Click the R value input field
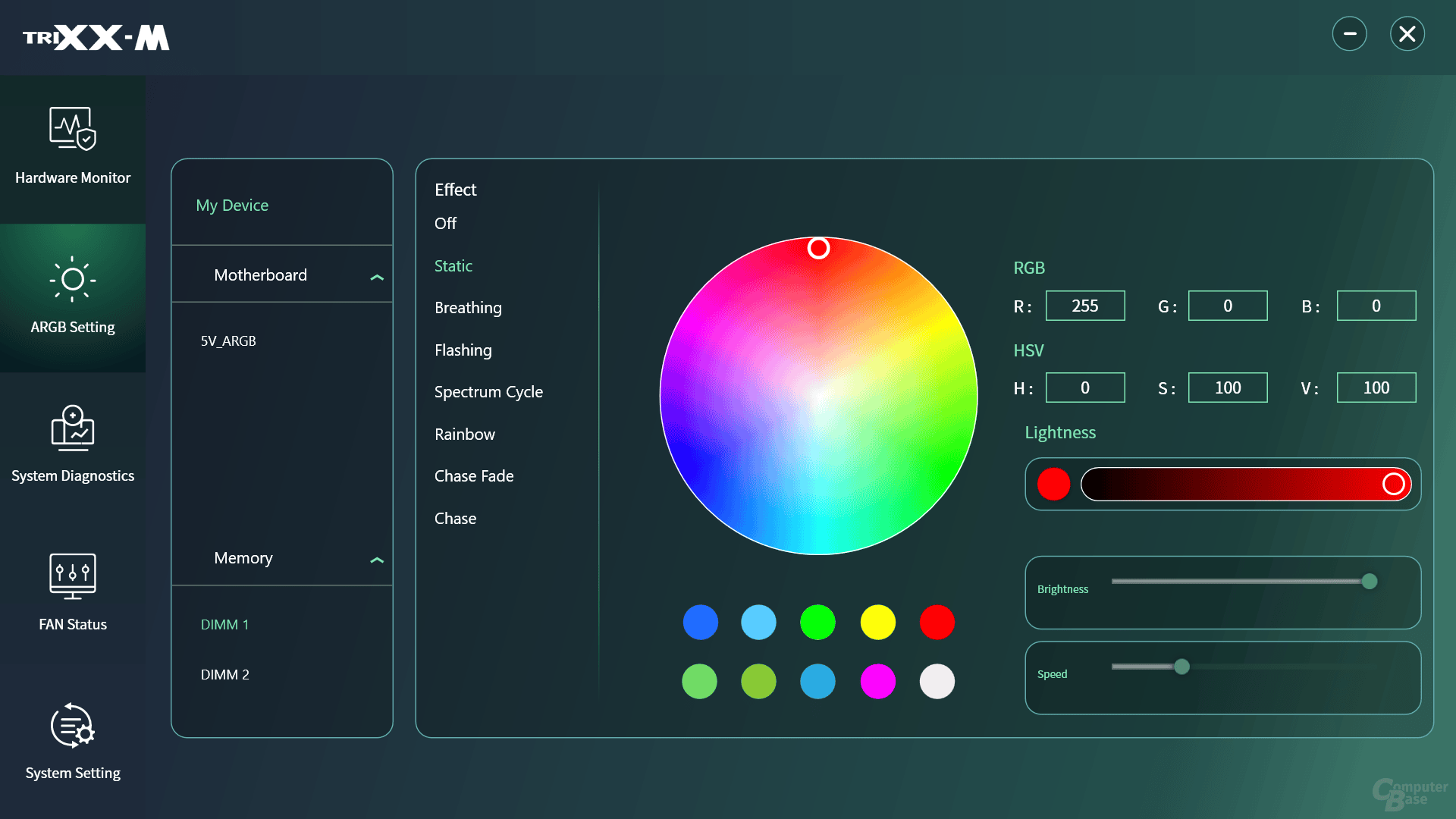1456x819 pixels. [1084, 306]
